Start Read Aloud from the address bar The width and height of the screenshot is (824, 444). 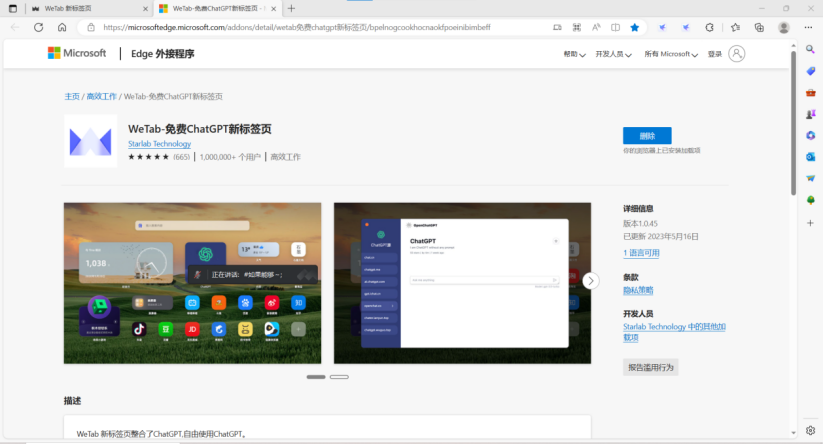point(596,27)
